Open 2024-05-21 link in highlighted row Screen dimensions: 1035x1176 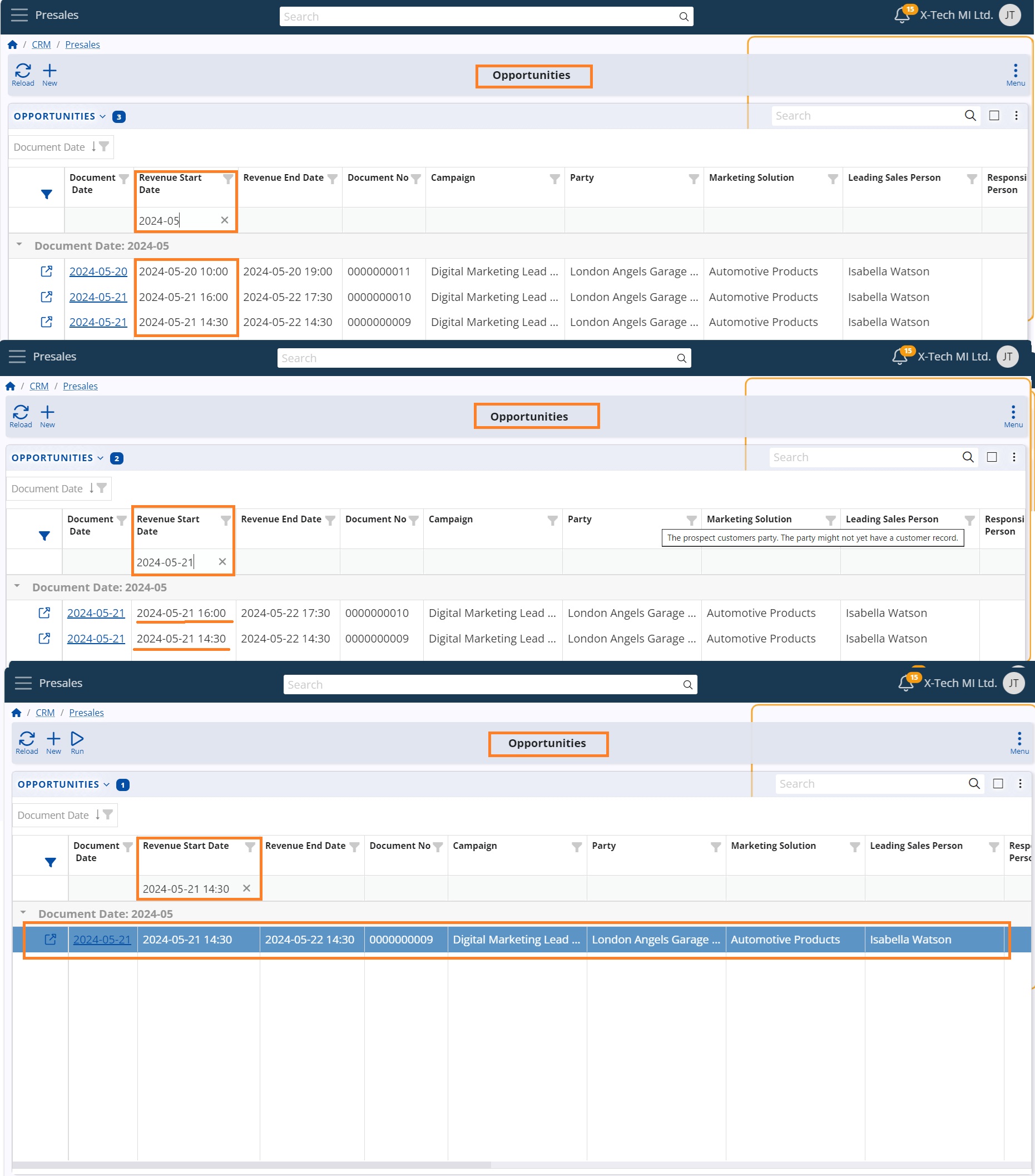pyautogui.click(x=102, y=940)
